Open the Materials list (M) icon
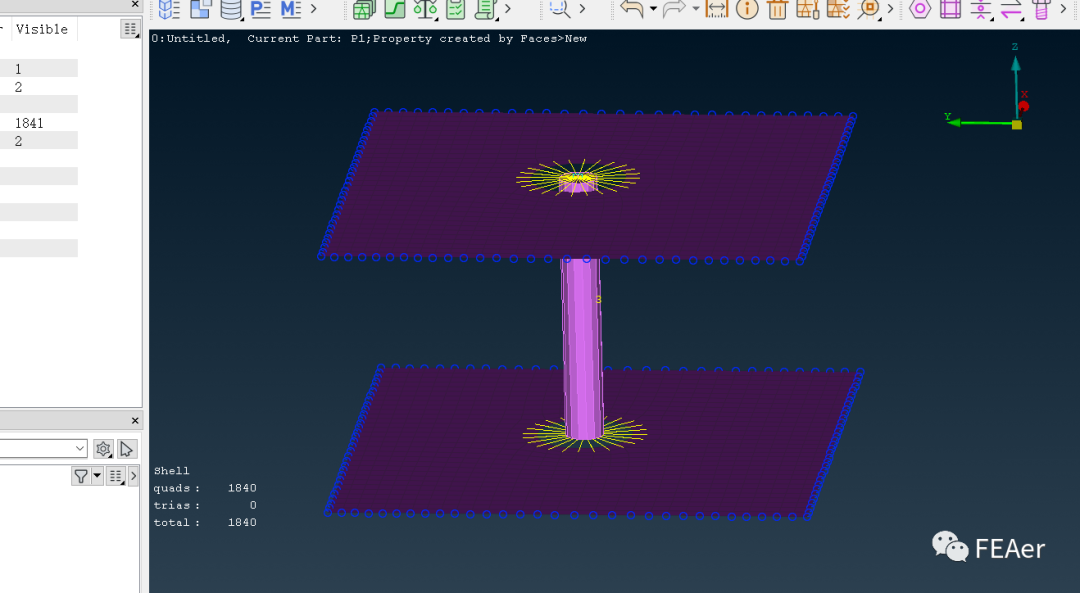Image resolution: width=1080 pixels, height=593 pixels. 291,9
